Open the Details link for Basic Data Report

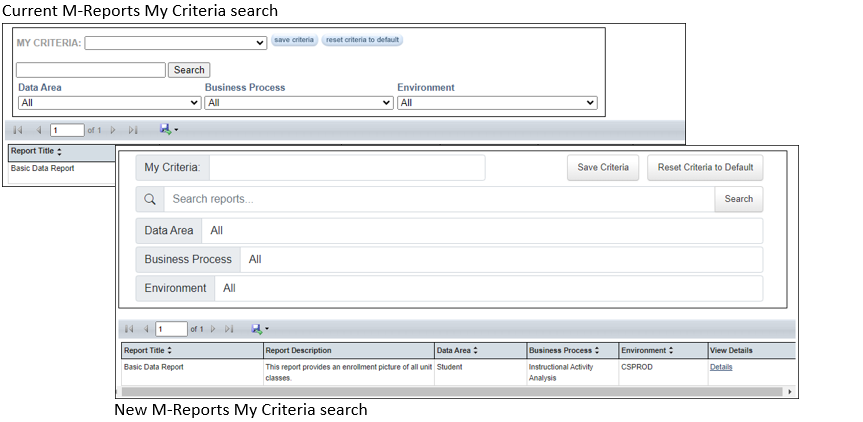point(721,367)
